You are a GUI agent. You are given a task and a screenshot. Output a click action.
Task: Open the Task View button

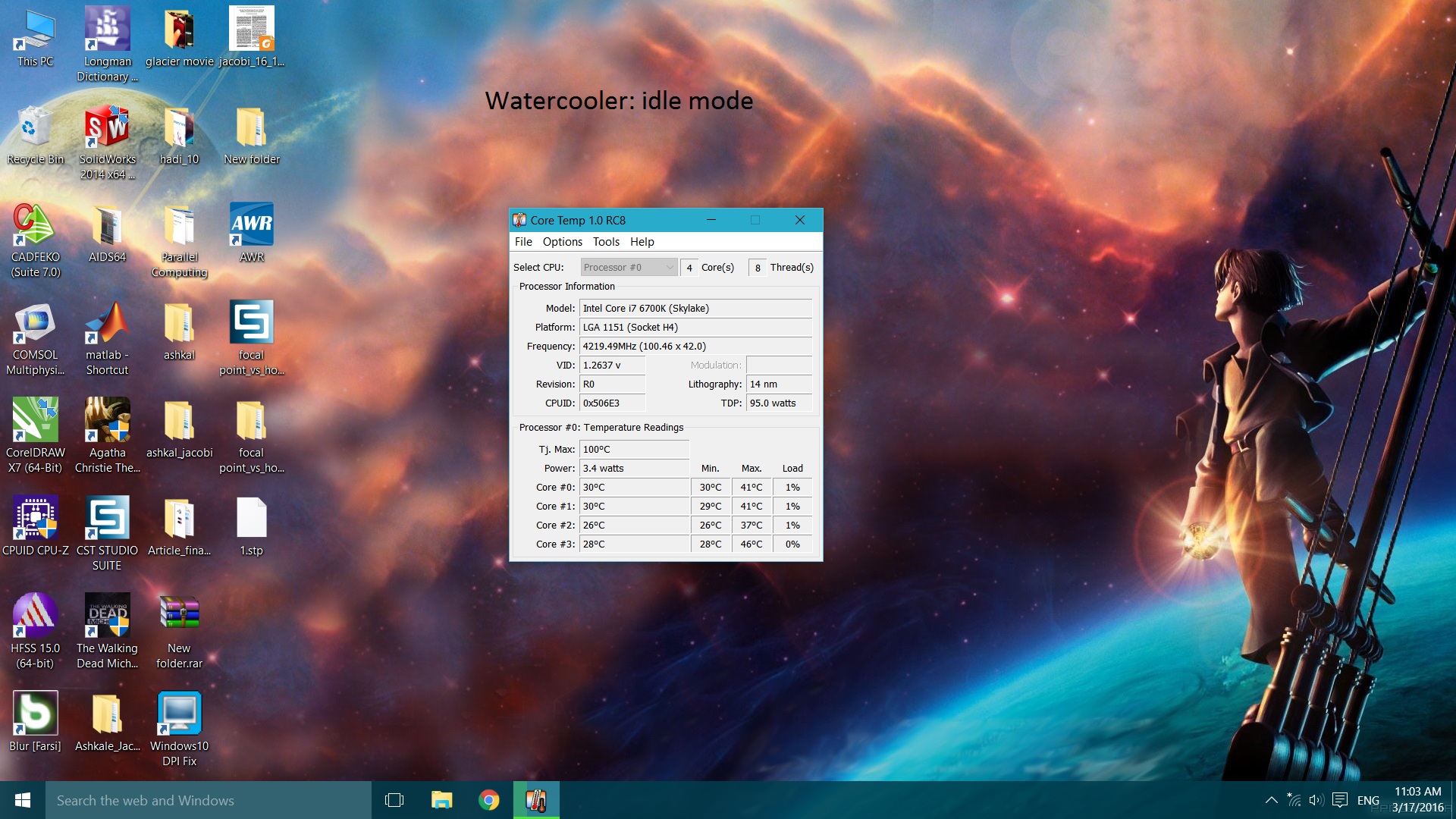tap(394, 800)
